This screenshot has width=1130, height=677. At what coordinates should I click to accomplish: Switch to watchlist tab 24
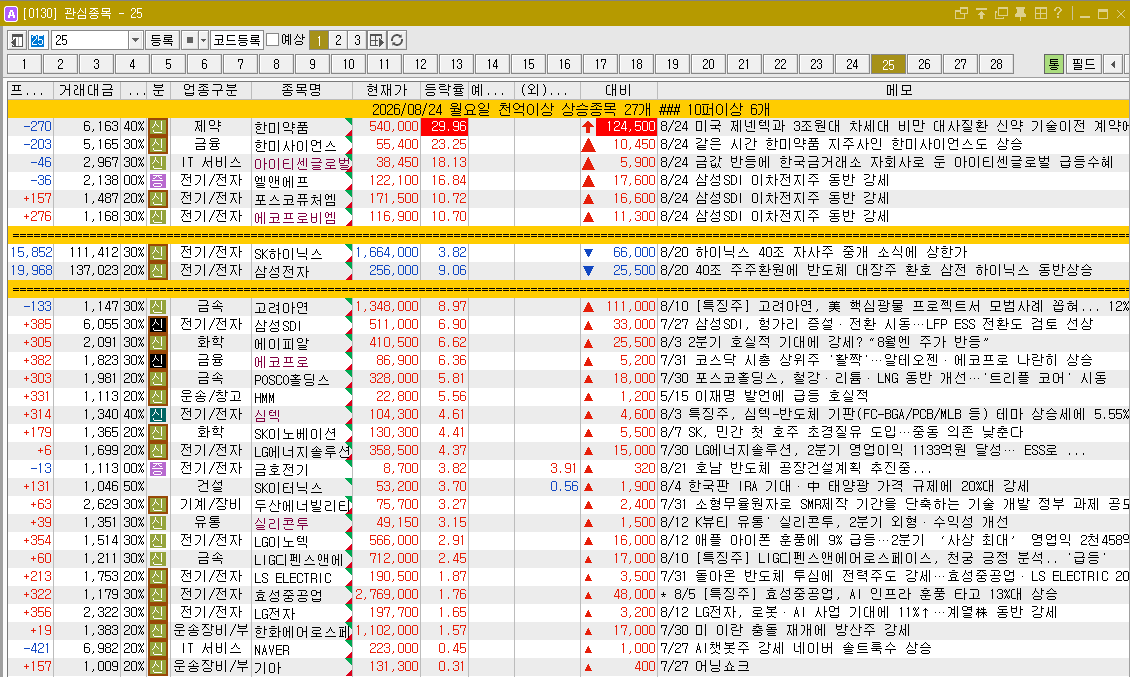853,64
